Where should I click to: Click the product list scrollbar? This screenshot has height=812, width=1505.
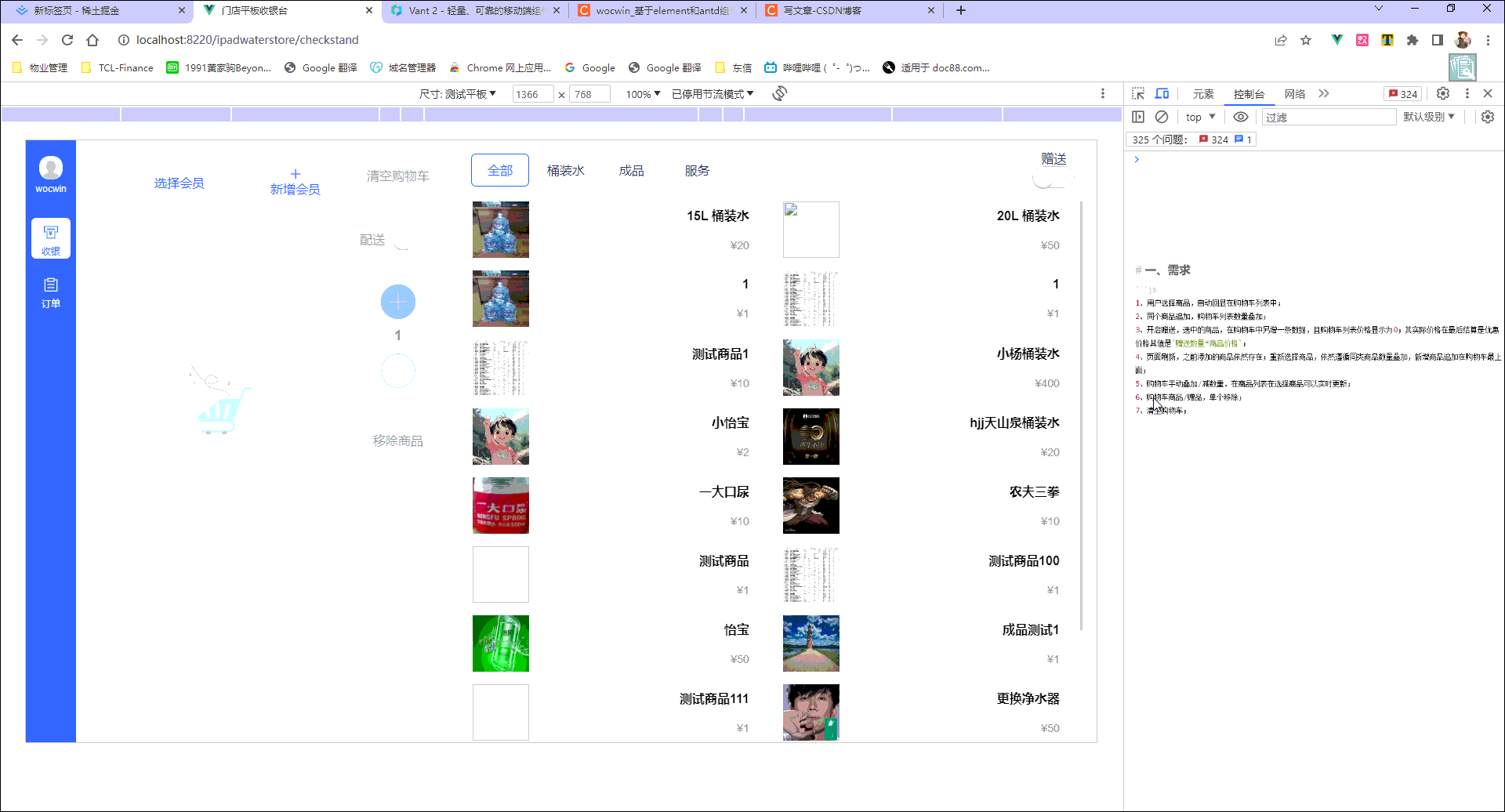click(x=1082, y=415)
